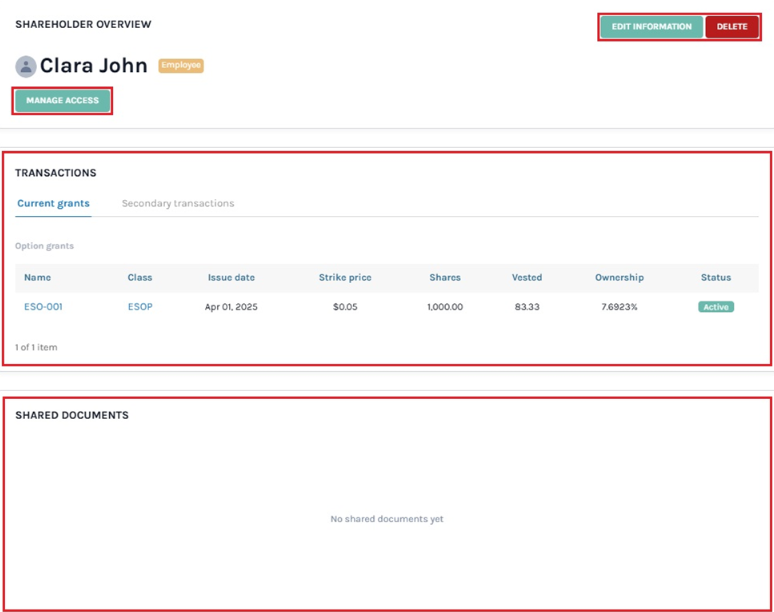
Task: Select the 1,000.00 shares cell
Action: (x=445, y=307)
